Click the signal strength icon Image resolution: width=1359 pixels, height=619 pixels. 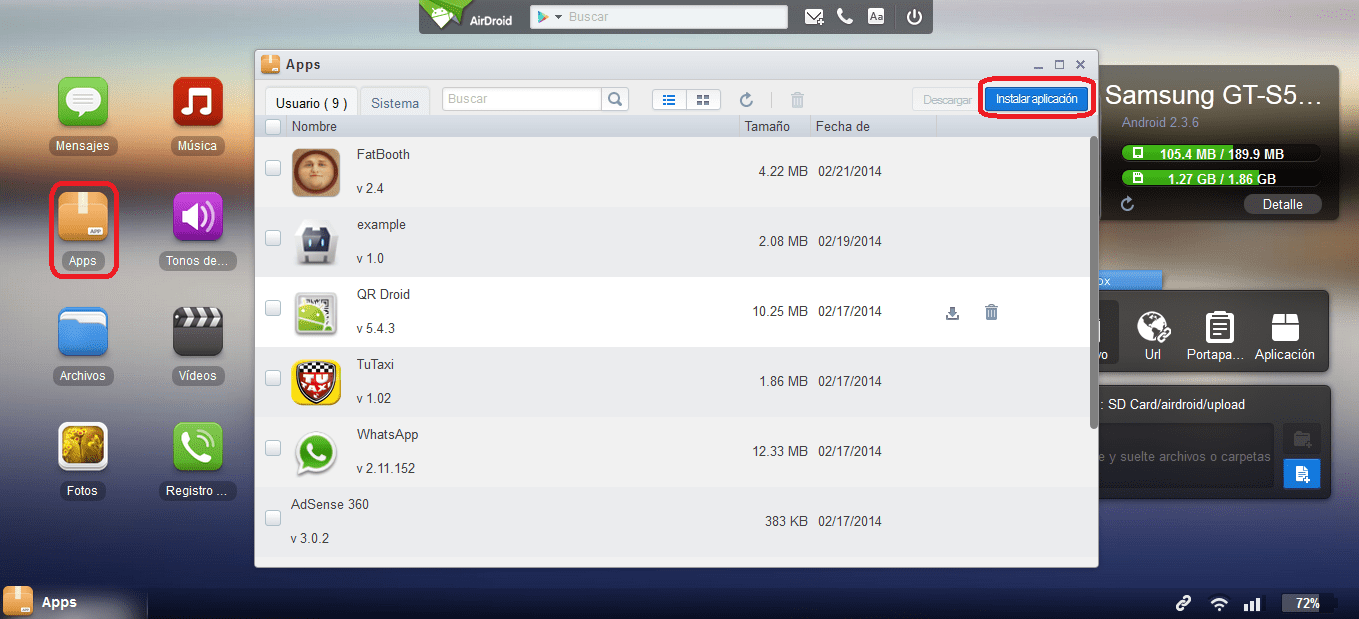click(1251, 604)
